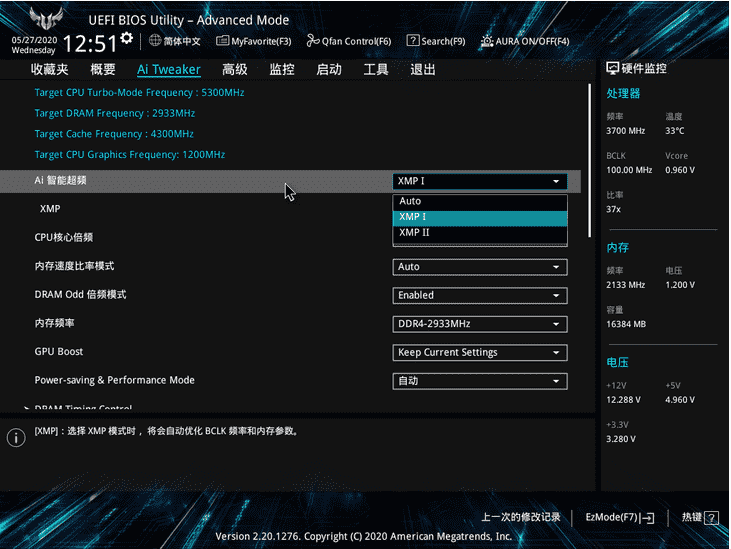Viewport: 731px width, 549px height.
Task: Click the TUF logo emblem
Action: [x=46, y=18]
